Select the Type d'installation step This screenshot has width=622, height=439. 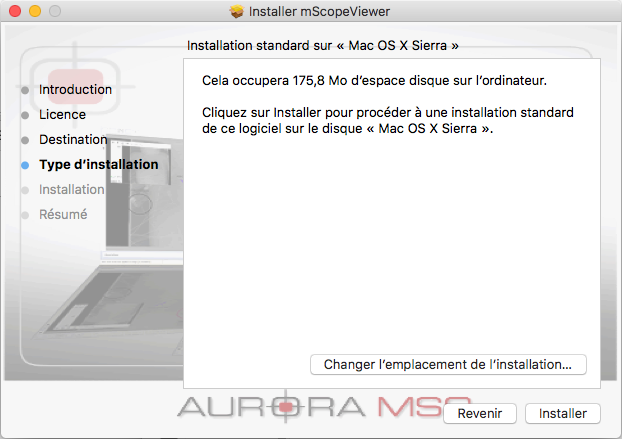(98, 165)
